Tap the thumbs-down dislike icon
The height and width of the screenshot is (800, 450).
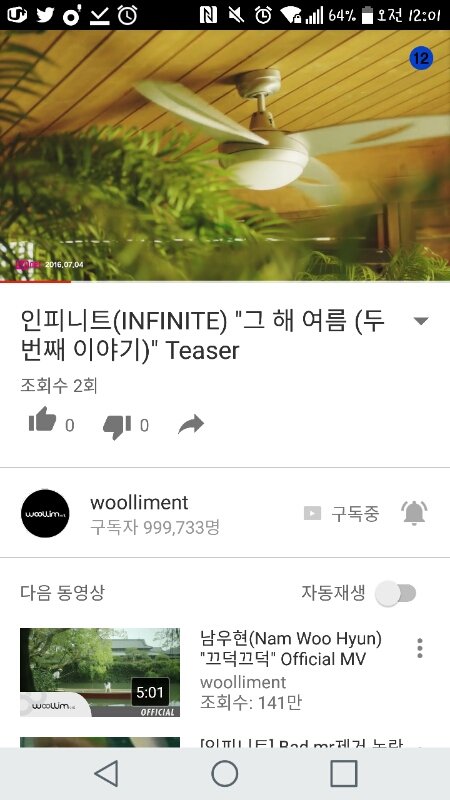[x=117, y=426]
